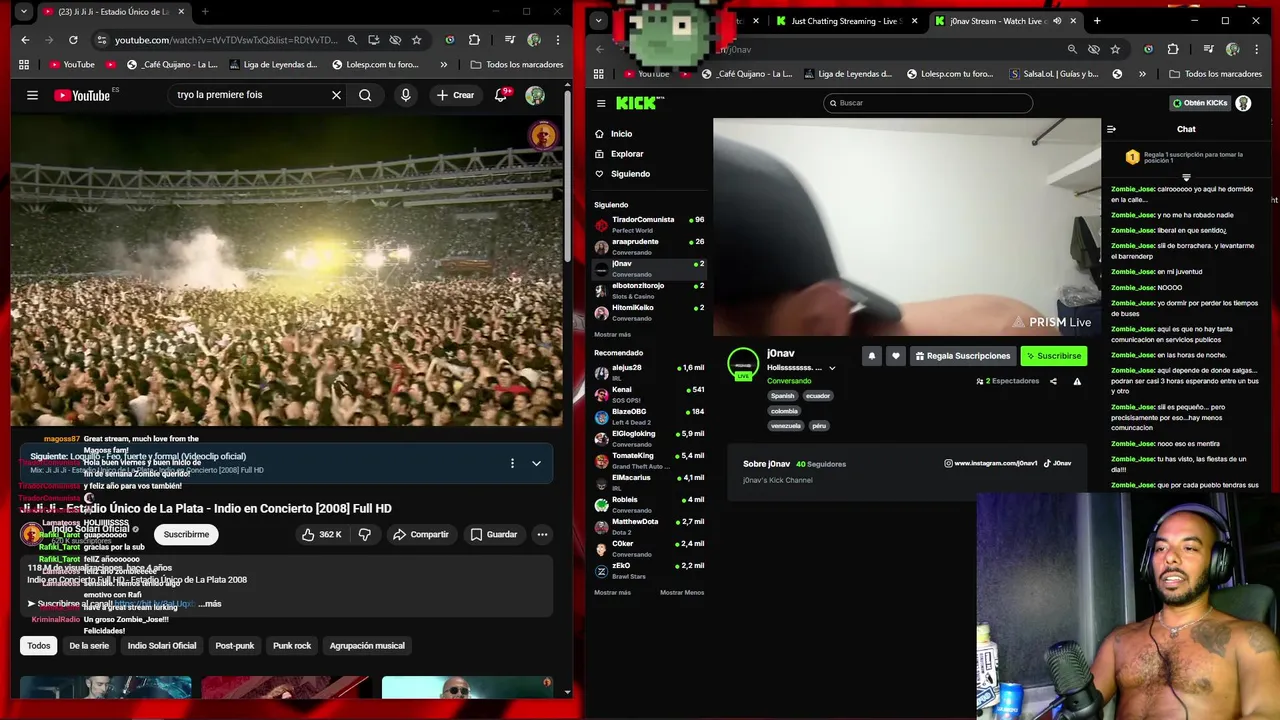1280x720 pixels.
Task: Open playlist options three-dot menu
Action: pyautogui.click(x=512, y=463)
